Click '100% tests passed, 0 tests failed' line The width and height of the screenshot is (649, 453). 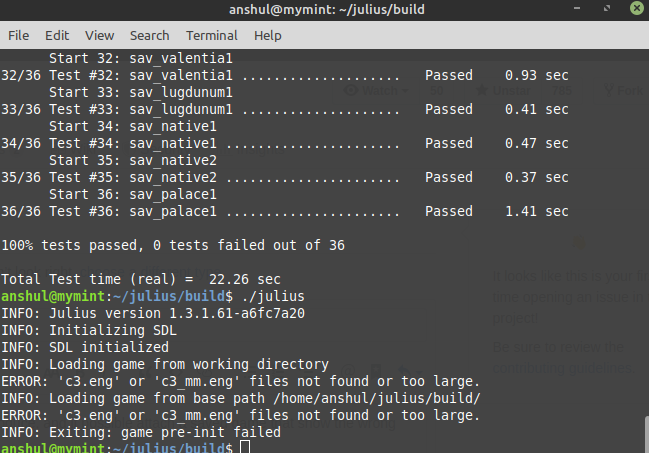[x=173, y=245]
